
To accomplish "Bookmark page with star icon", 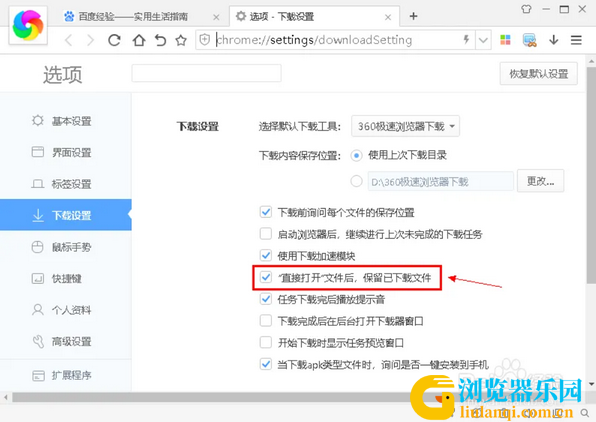I will (181, 40).
